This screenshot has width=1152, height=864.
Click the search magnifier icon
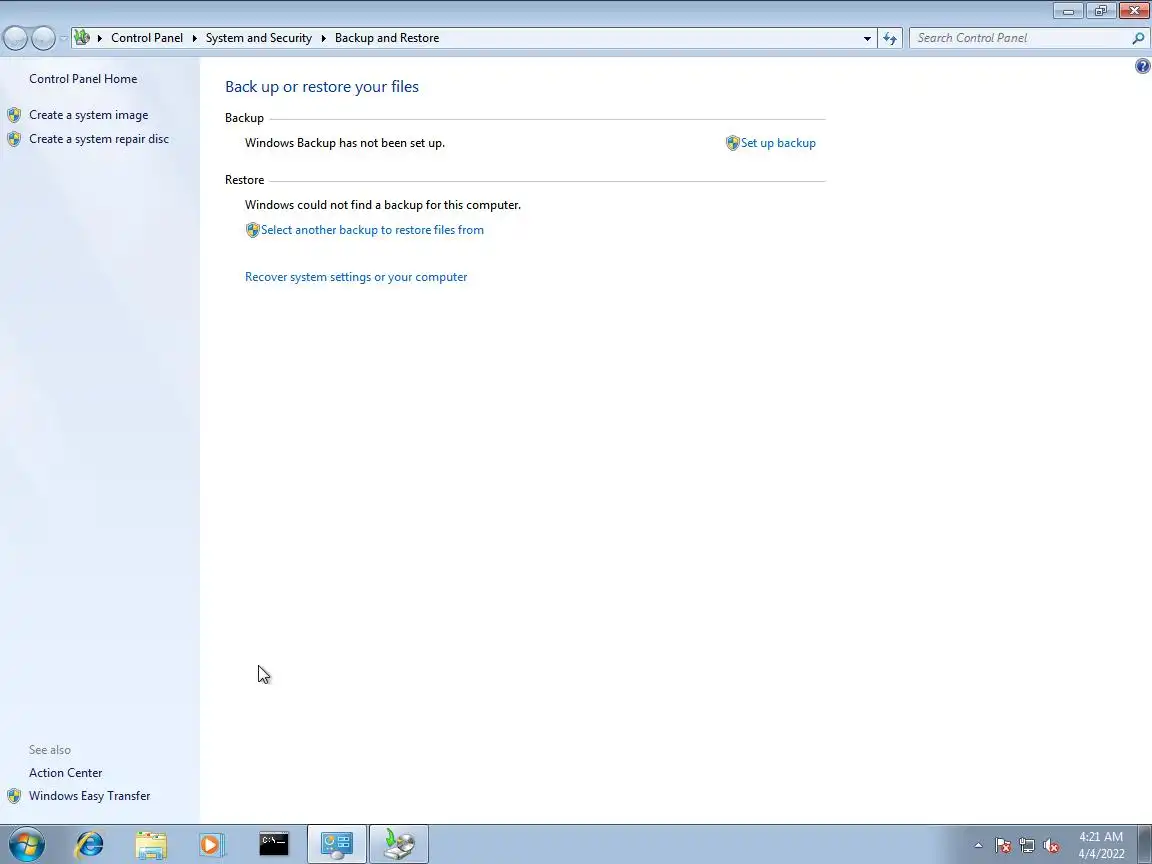(x=1138, y=38)
